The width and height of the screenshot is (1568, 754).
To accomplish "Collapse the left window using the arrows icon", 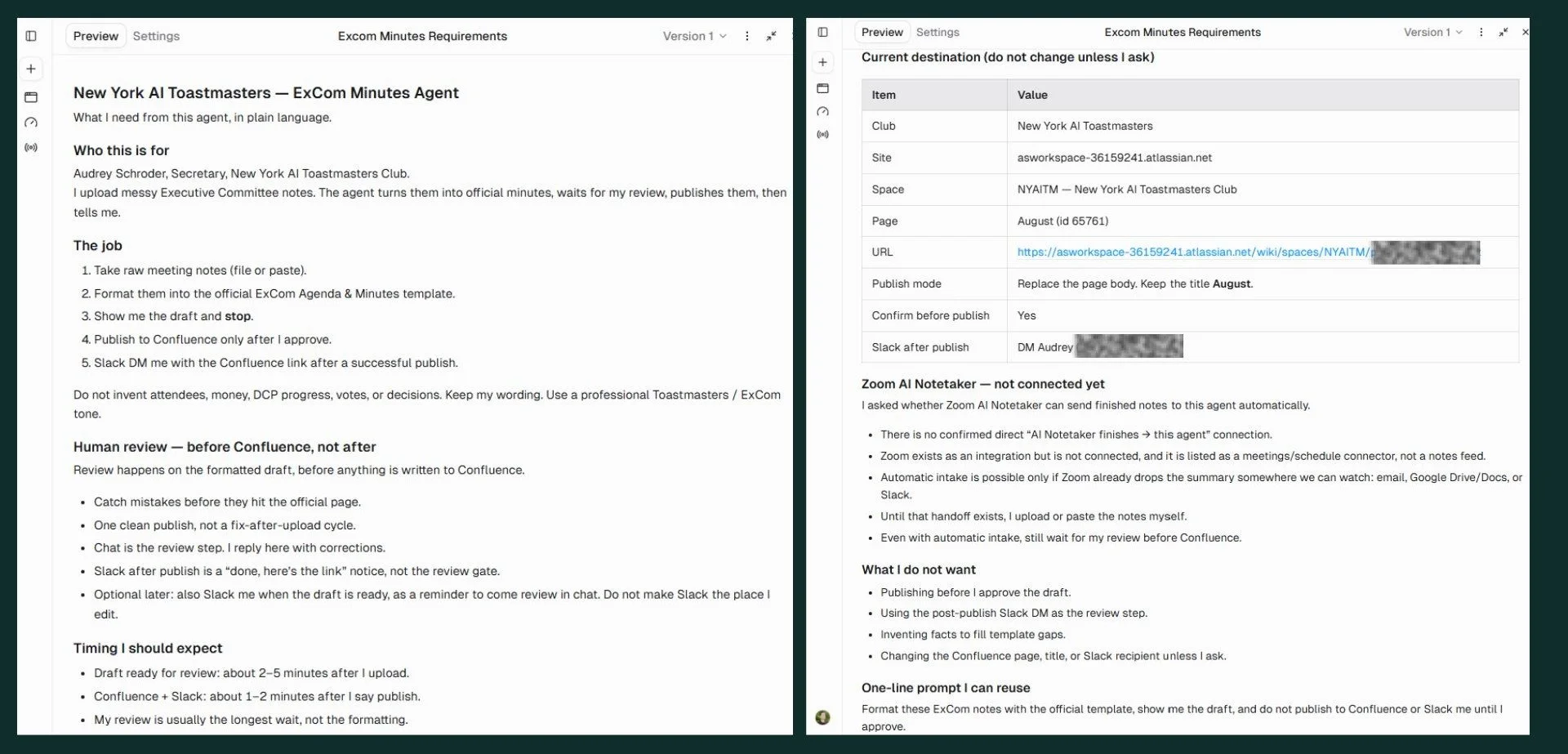I will (771, 36).
